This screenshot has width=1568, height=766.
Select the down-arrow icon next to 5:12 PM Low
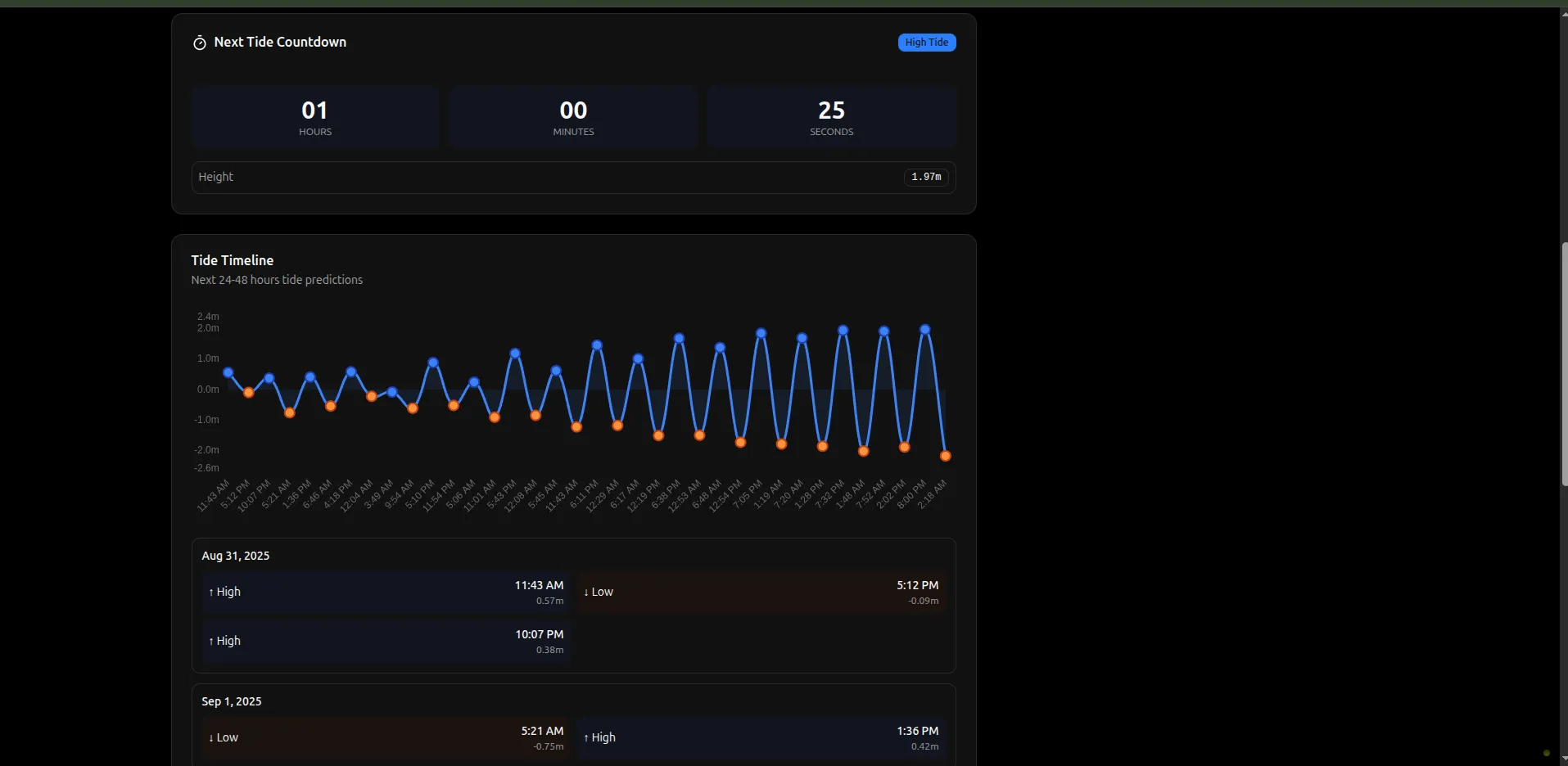(586, 592)
